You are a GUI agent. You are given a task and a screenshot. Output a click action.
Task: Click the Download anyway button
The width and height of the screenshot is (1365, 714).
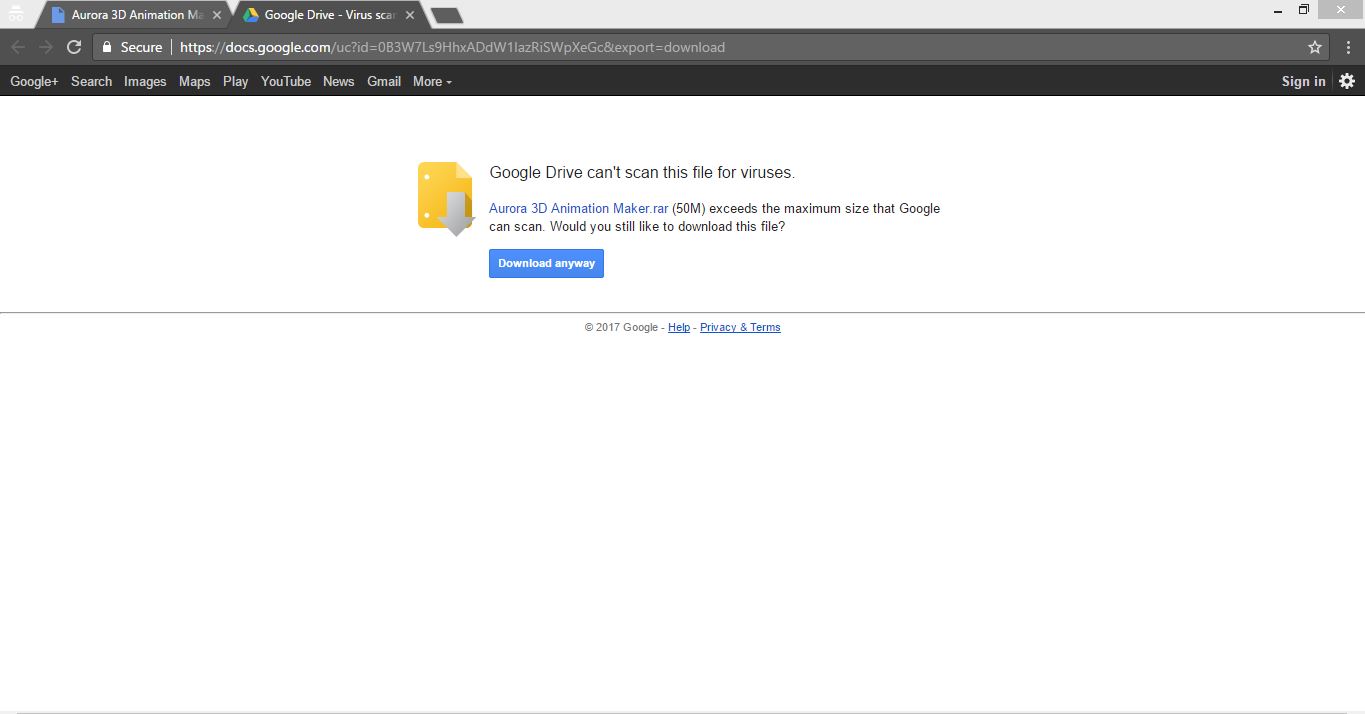coord(546,263)
